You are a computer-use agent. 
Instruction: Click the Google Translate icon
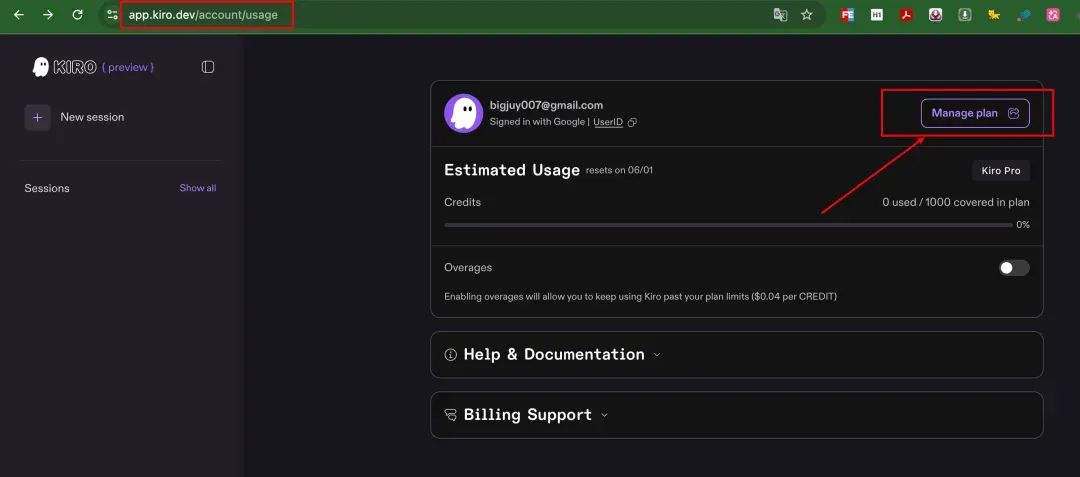(780, 14)
